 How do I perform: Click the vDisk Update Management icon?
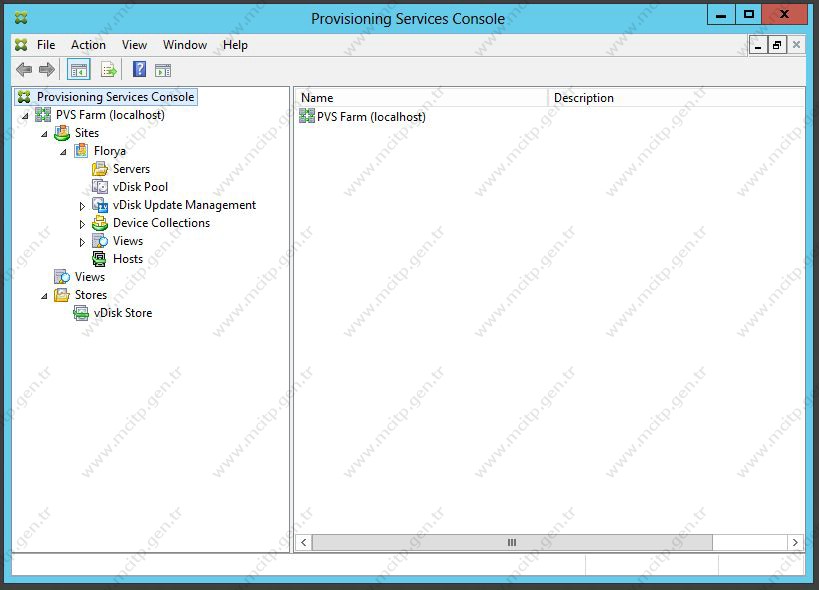pyautogui.click(x=100, y=205)
